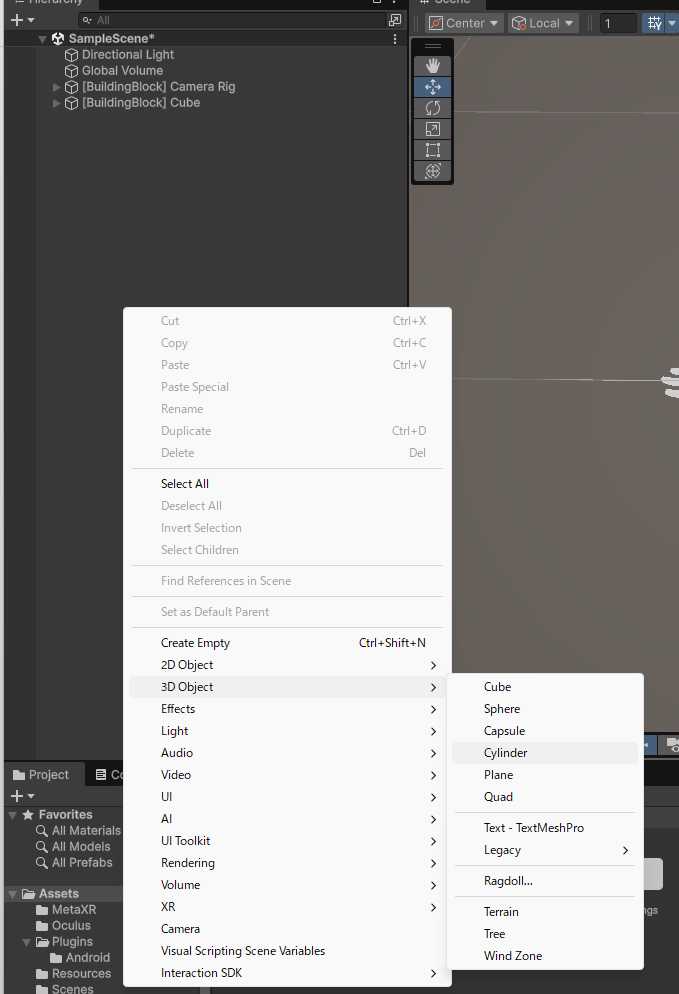Click the grid snap value field
679x994 pixels.
pos(618,23)
